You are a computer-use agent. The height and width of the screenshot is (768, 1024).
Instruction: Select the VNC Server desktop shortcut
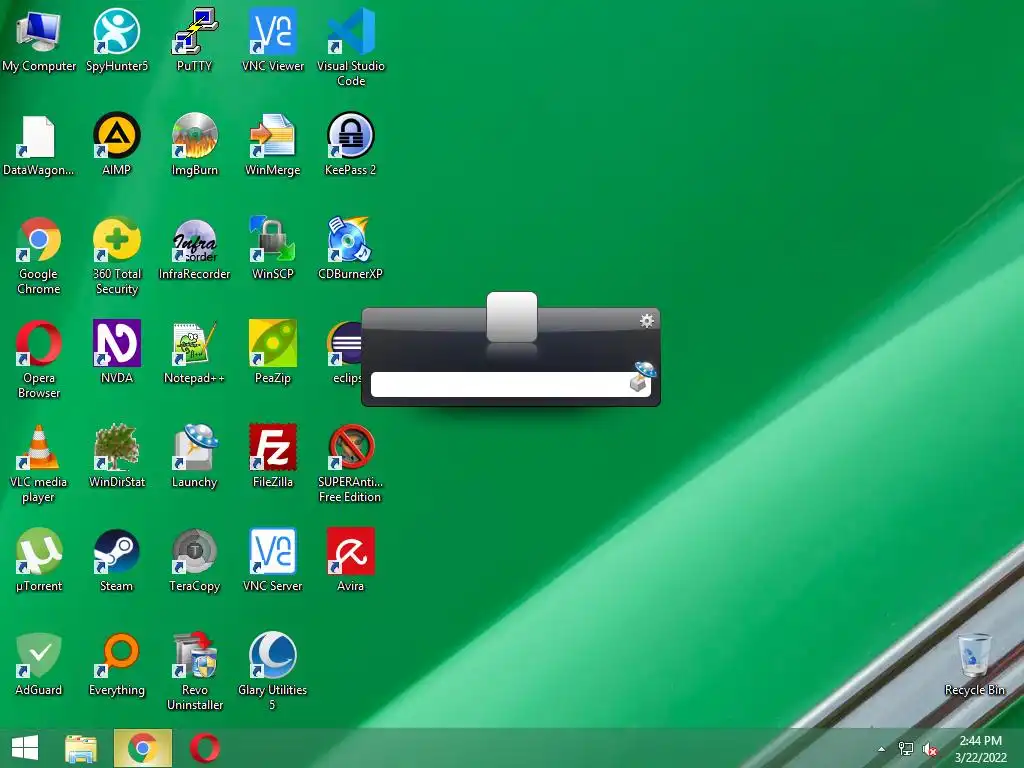tap(273, 560)
